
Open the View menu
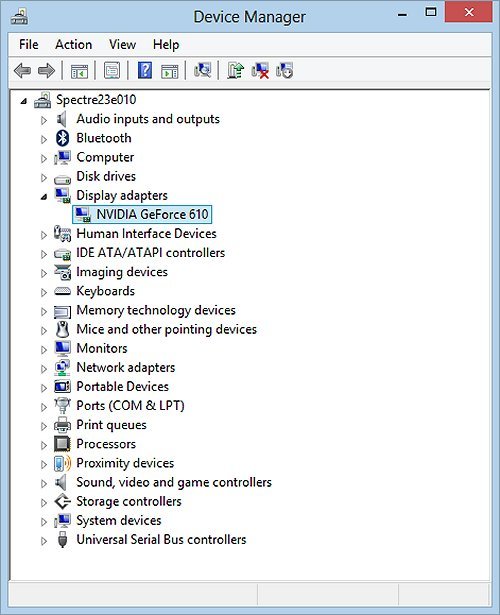(x=122, y=44)
